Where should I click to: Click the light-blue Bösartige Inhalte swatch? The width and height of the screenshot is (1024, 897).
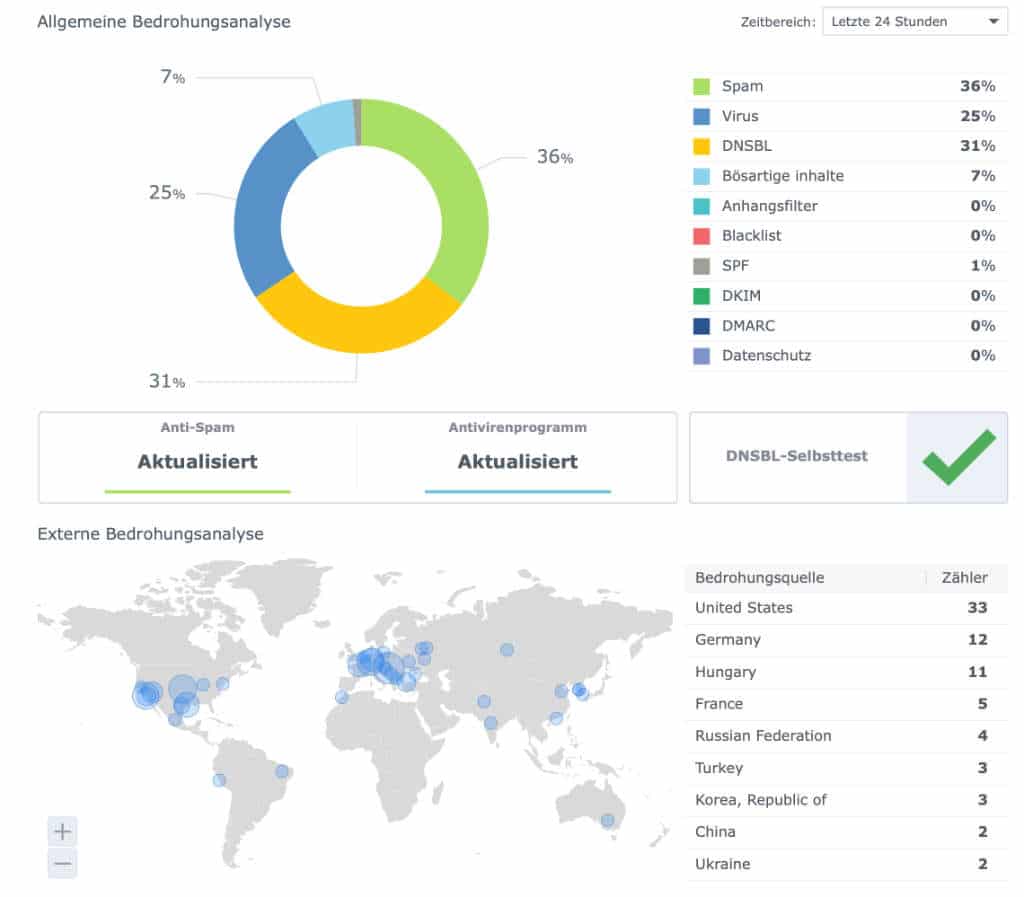701,176
